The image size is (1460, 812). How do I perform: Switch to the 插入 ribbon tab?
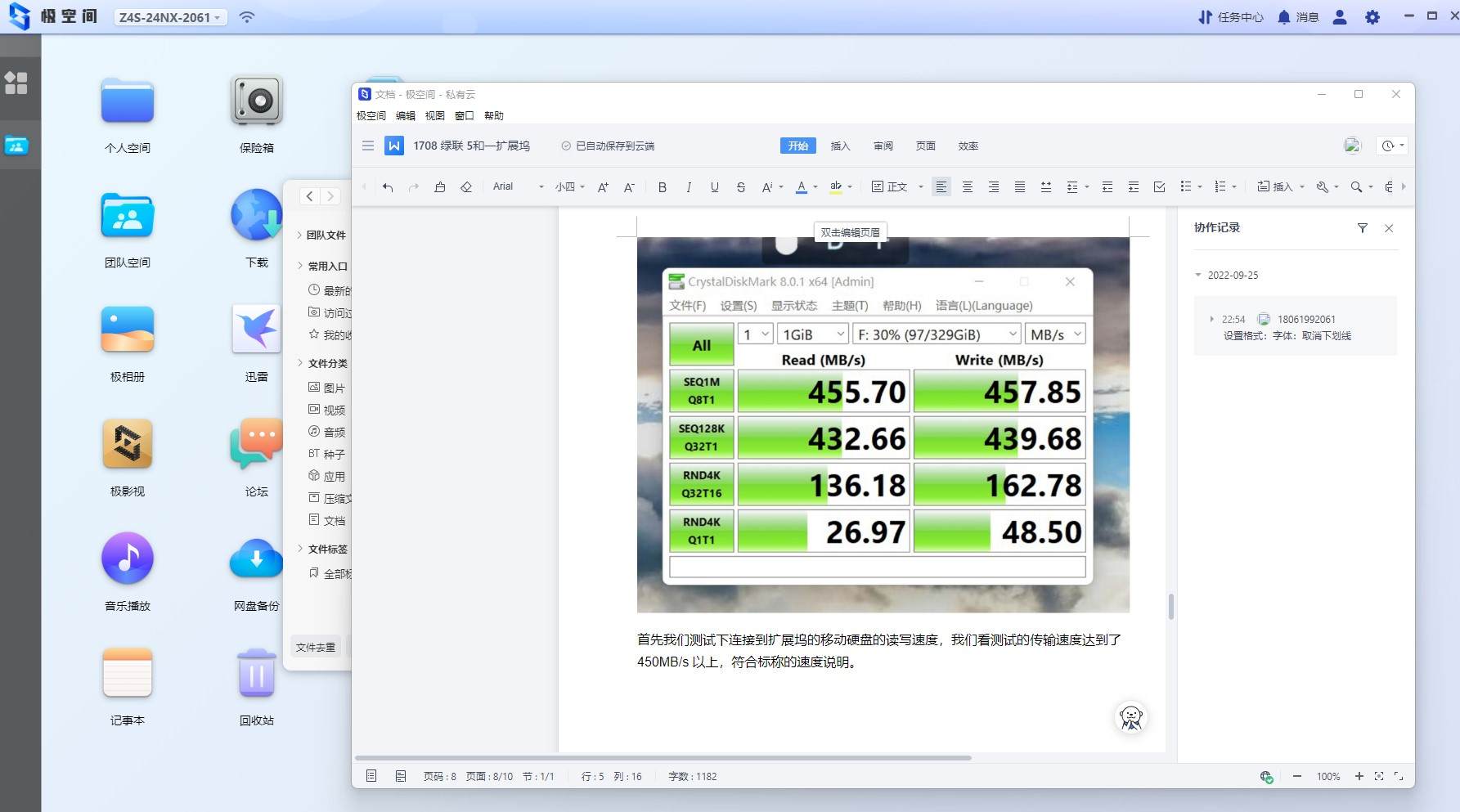tap(840, 146)
